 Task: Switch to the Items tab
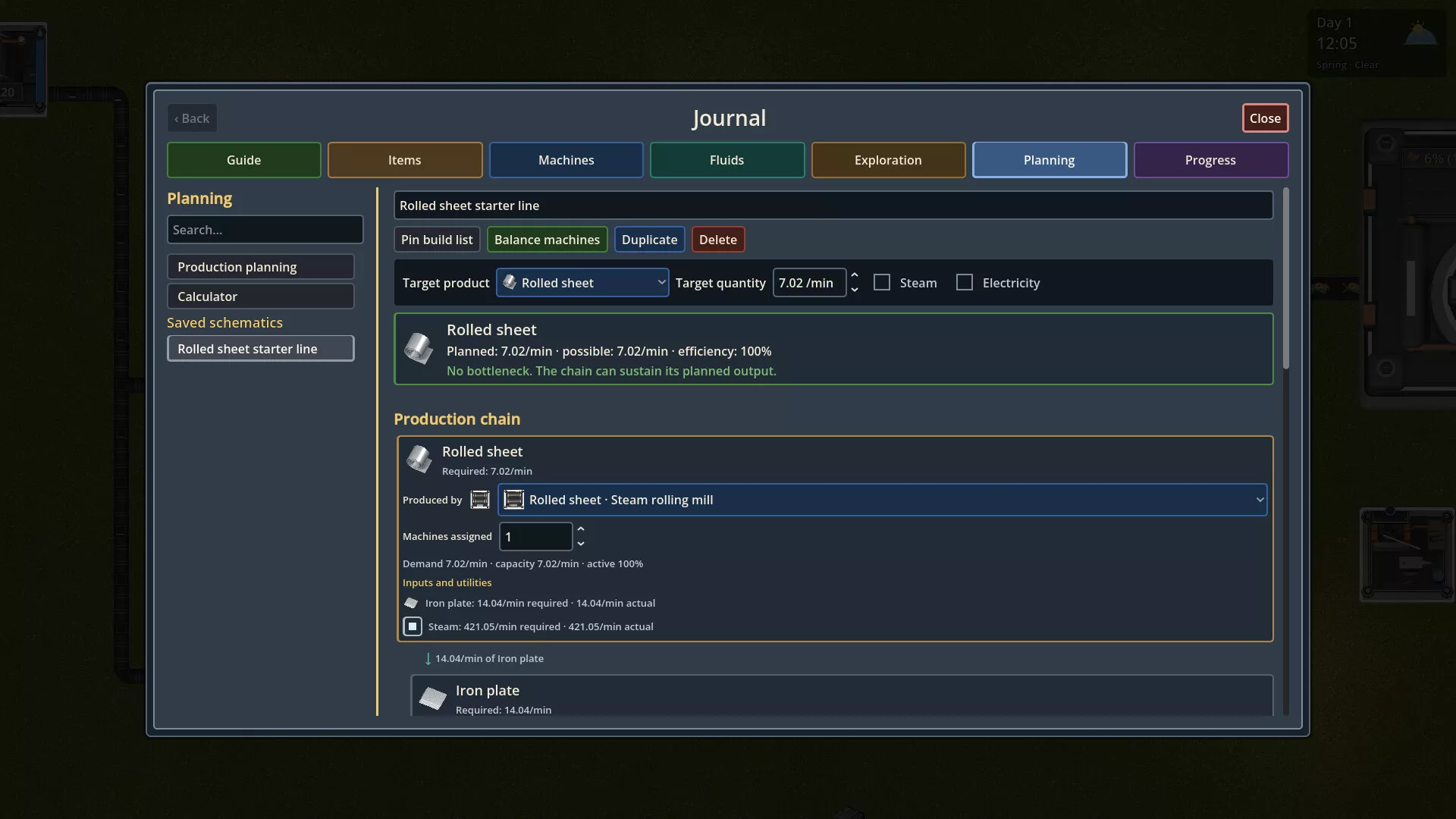(405, 160)
